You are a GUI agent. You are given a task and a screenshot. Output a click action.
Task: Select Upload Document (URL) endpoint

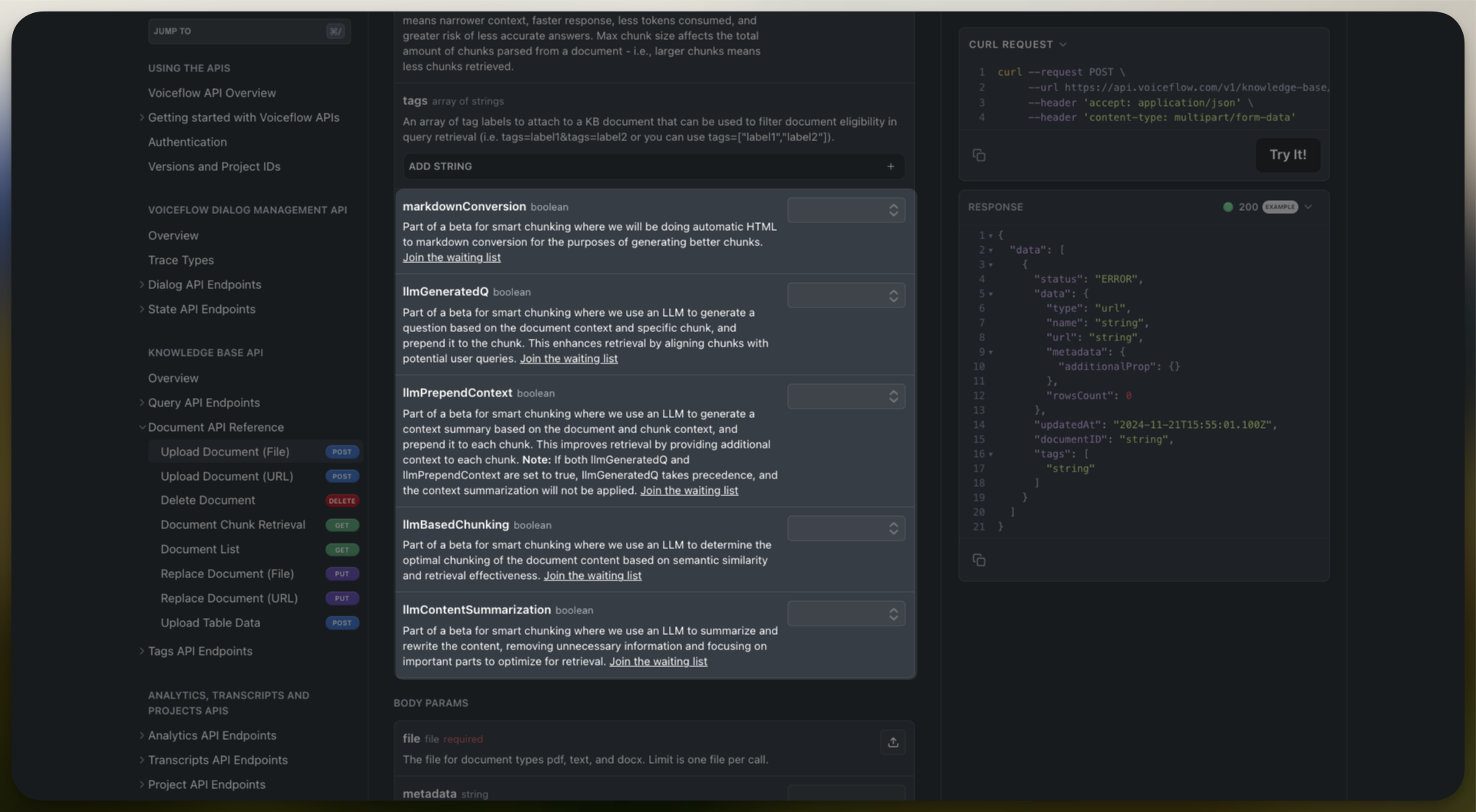[x=227, y=476]
